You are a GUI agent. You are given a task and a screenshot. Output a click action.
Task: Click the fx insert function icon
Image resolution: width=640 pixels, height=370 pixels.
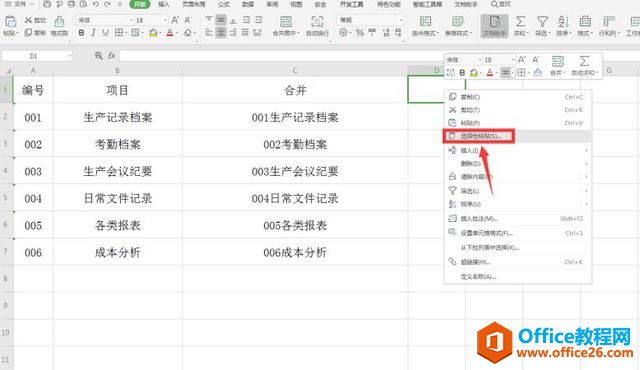[111, 55]
